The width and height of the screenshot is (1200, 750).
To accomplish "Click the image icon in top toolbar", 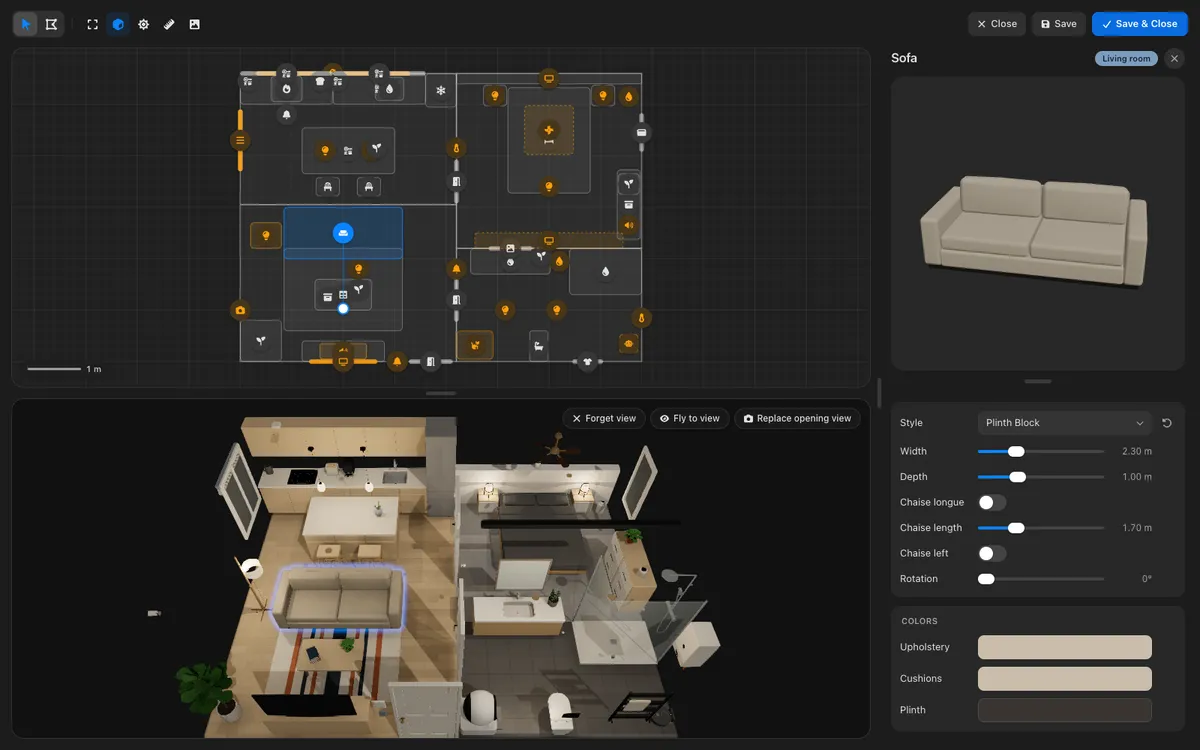I will [x=195, y=24].
